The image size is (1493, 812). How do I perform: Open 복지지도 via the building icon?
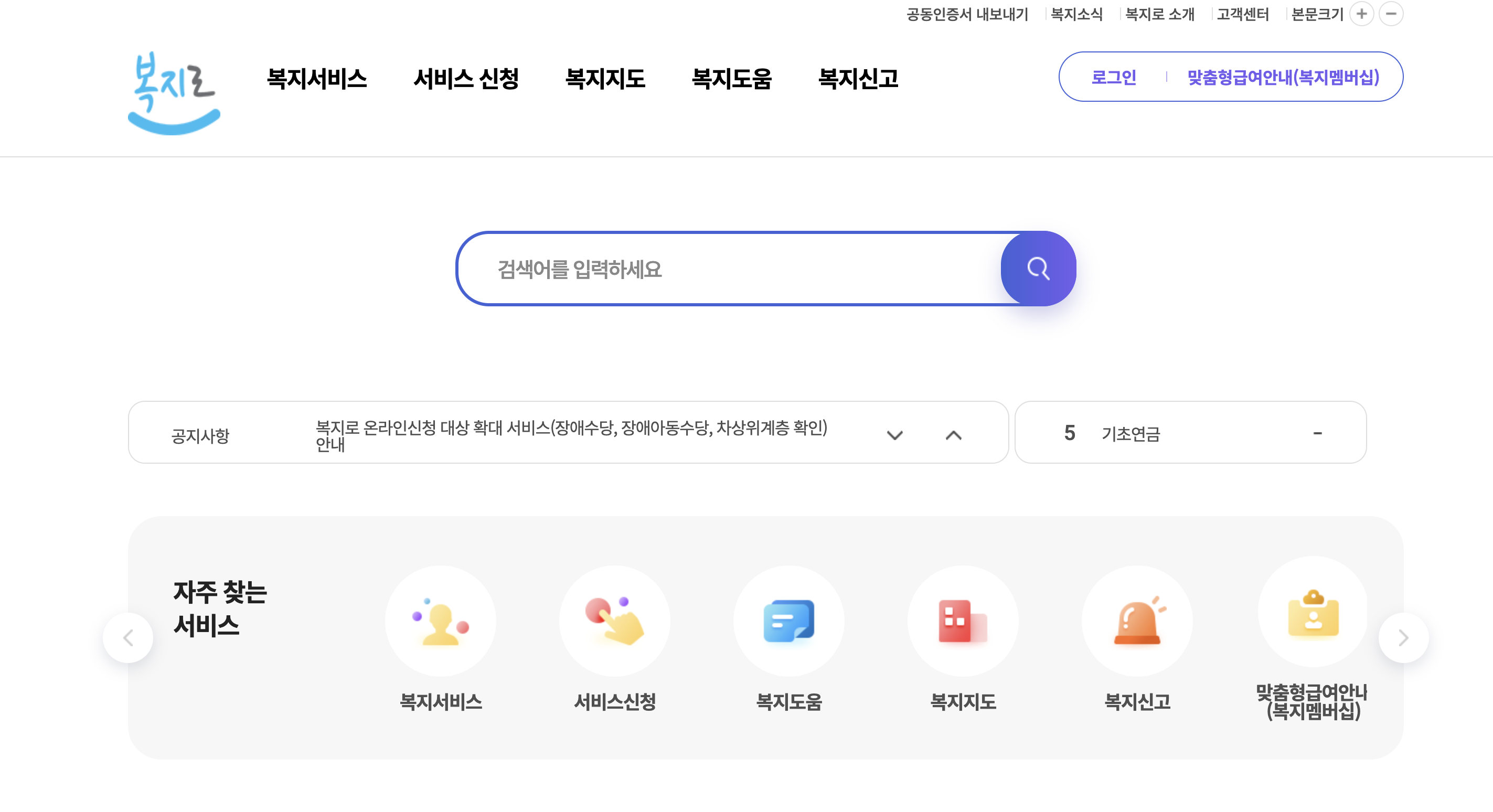(963, 620)
